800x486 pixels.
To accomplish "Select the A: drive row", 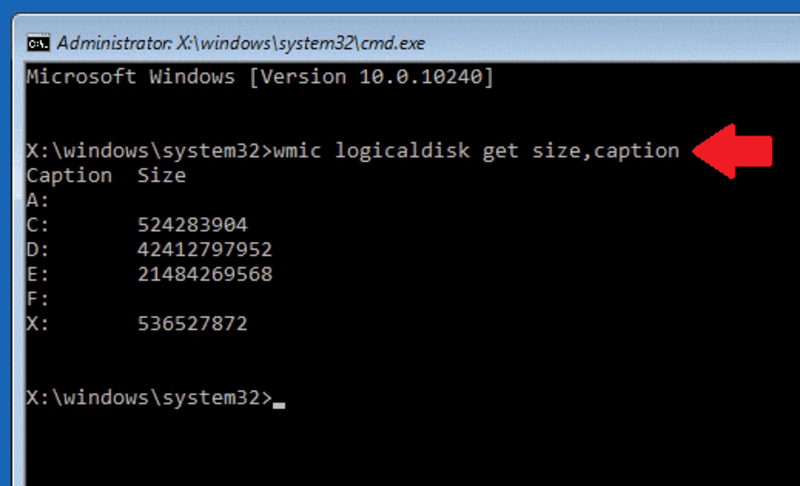I will point(38,200).
